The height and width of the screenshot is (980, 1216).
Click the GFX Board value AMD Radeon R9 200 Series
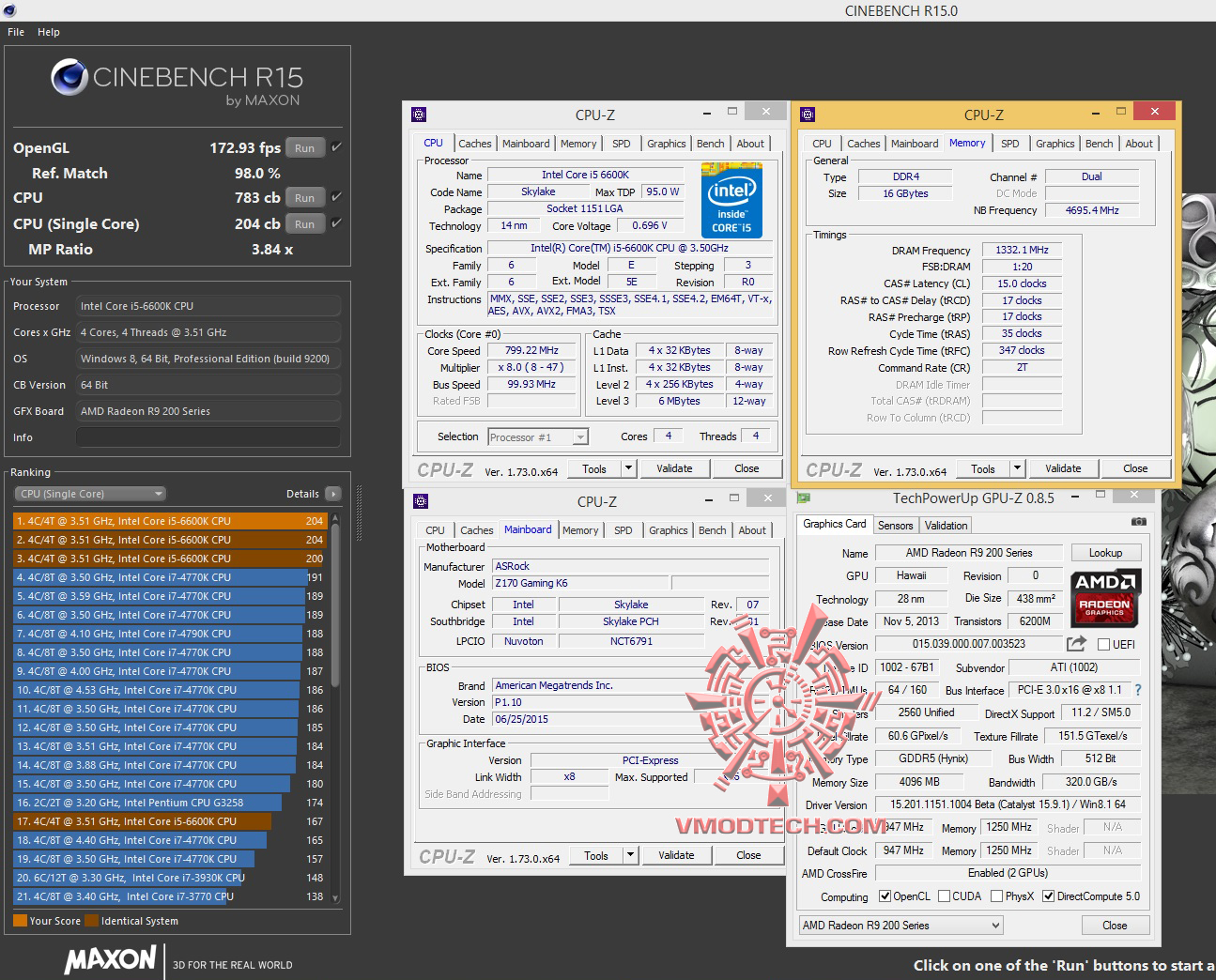(208, 411)
